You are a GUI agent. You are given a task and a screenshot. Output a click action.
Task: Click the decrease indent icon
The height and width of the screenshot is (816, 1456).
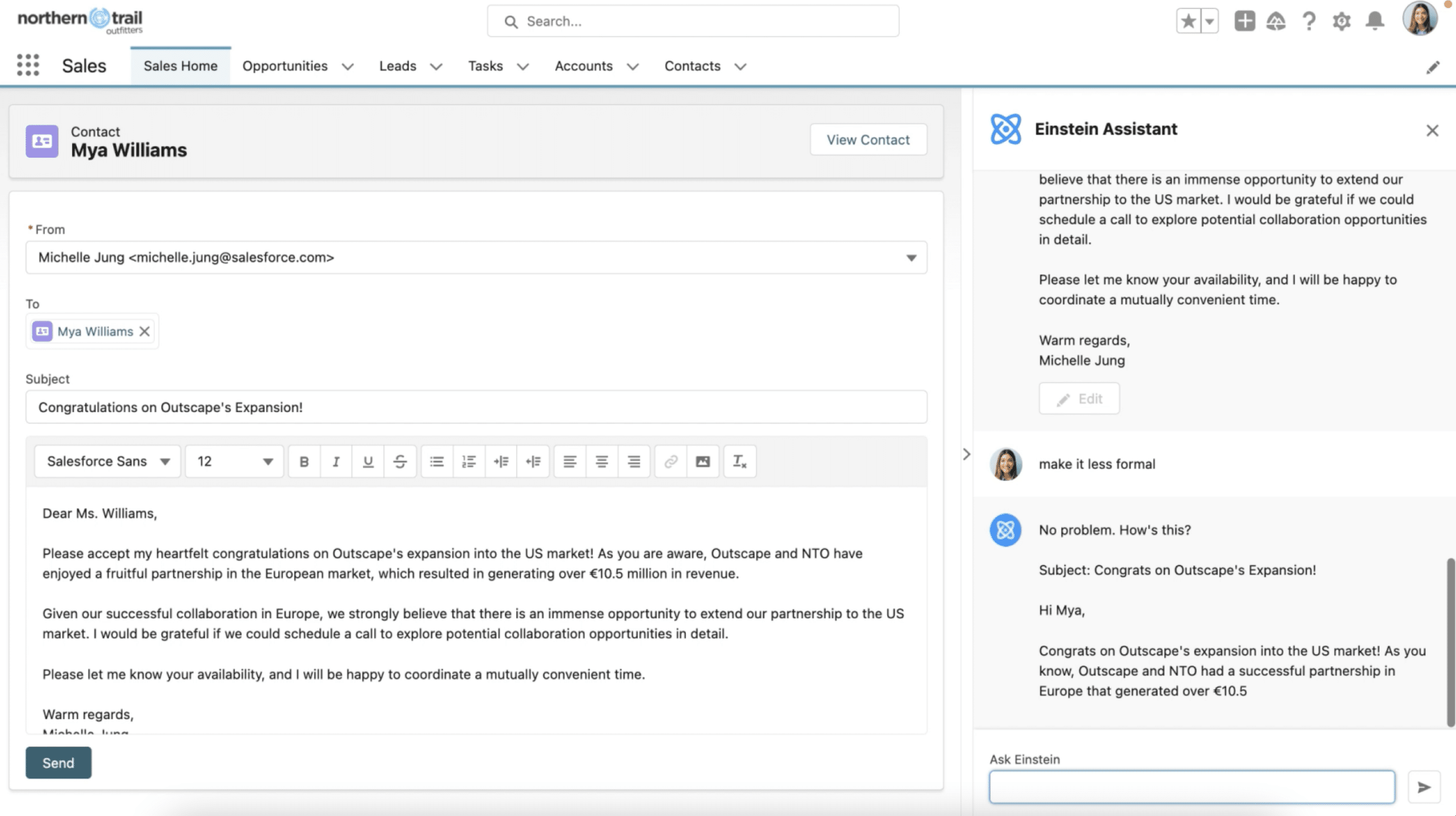point(533,461)
